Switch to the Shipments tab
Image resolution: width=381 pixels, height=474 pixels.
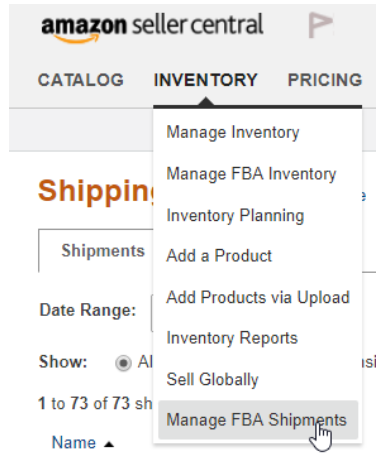click(x=103, y=251)
